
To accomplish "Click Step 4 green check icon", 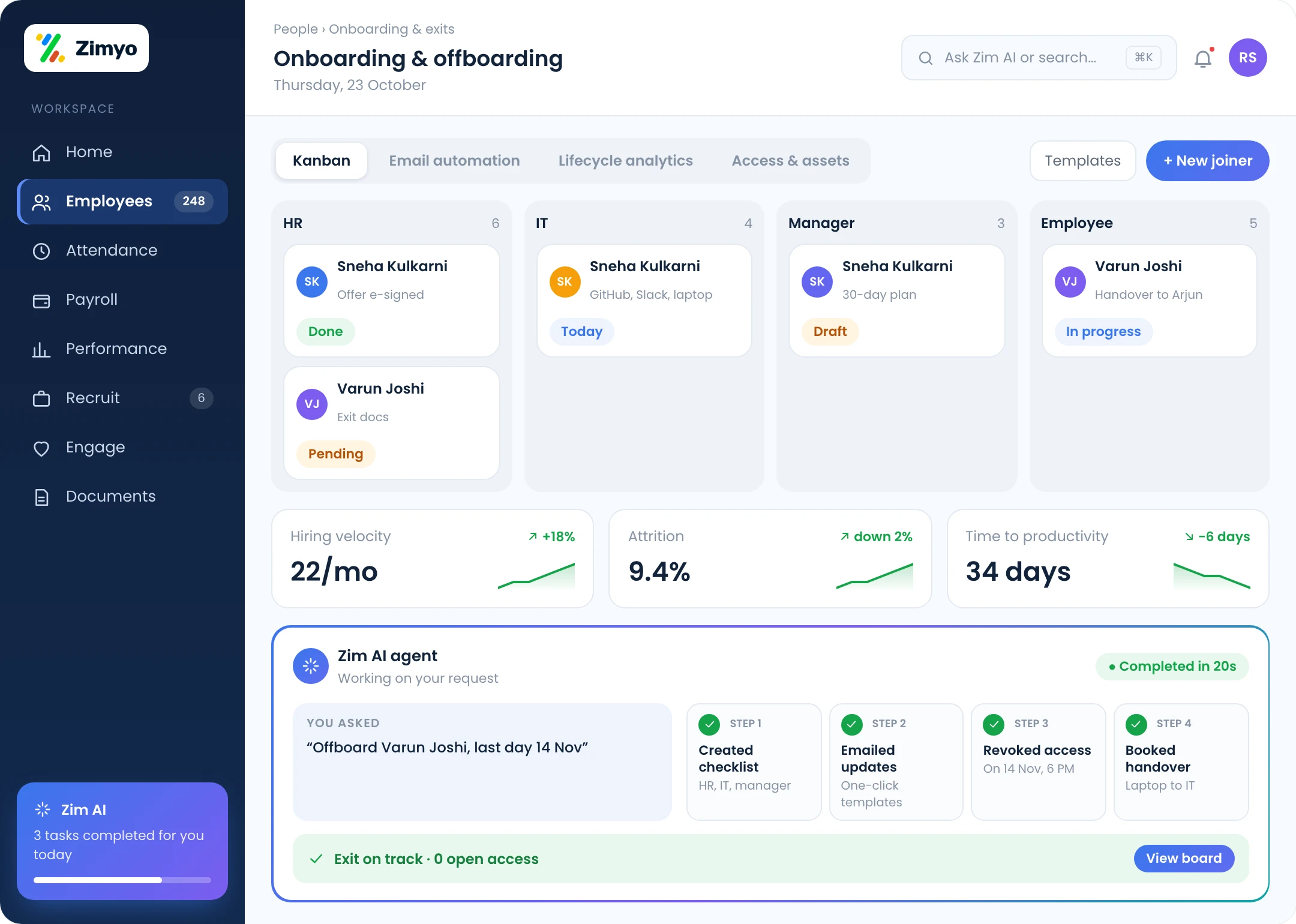I will click(1136, 725).
